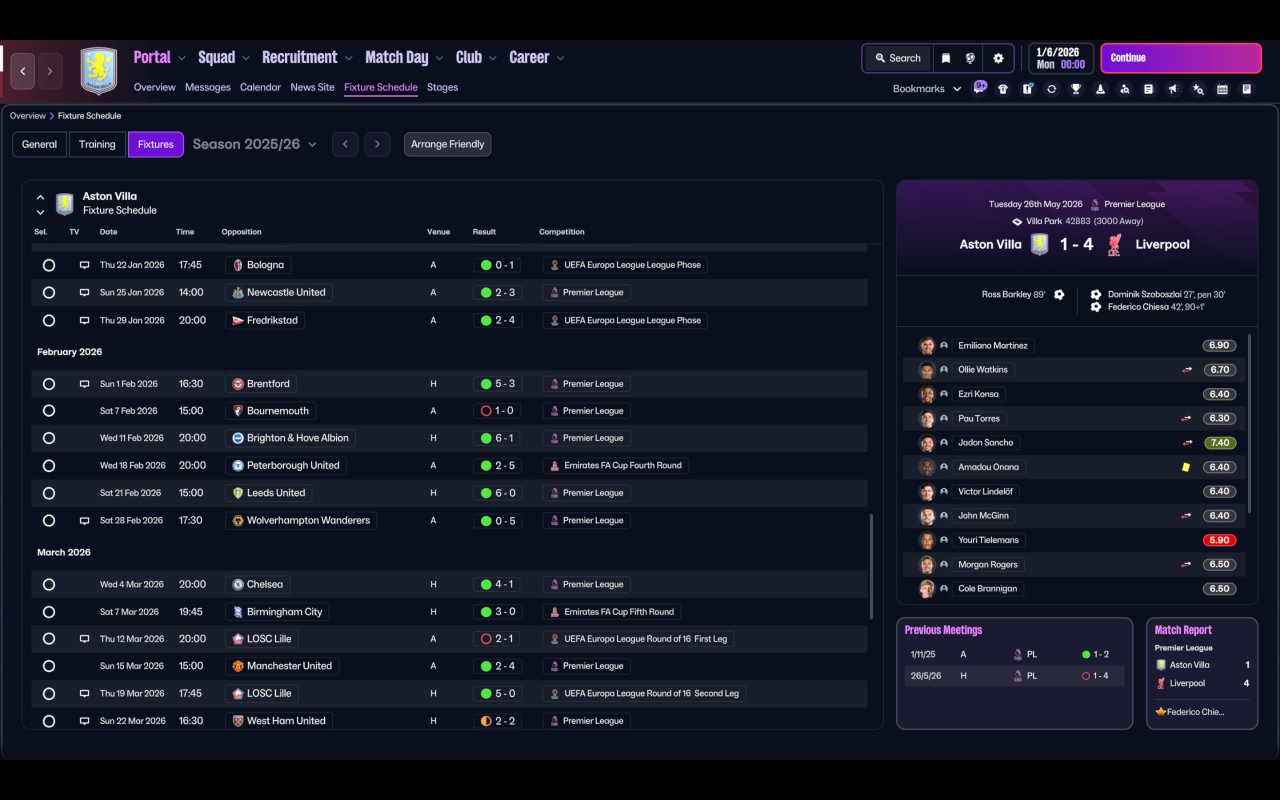Image resolution: width=1280 pixels, height=800 pixels.
Task: Click the yellow card icon beside Amadou Onana
Action: click(x=1186, y=467)
